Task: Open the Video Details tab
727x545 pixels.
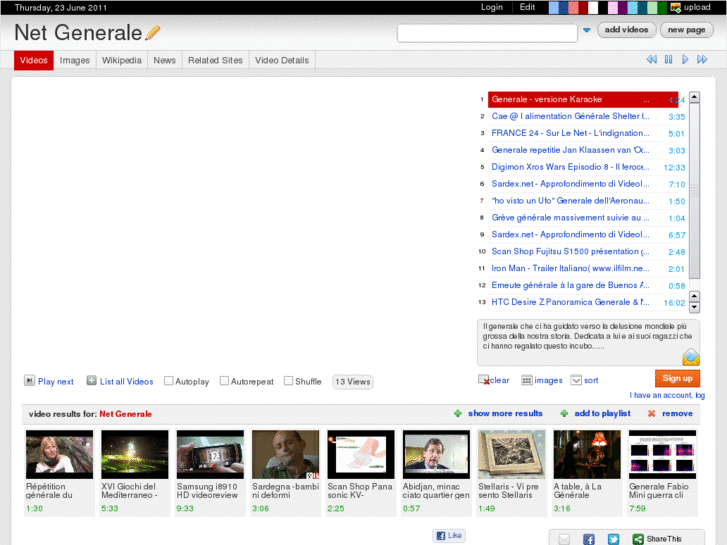Action: point(282,60)
